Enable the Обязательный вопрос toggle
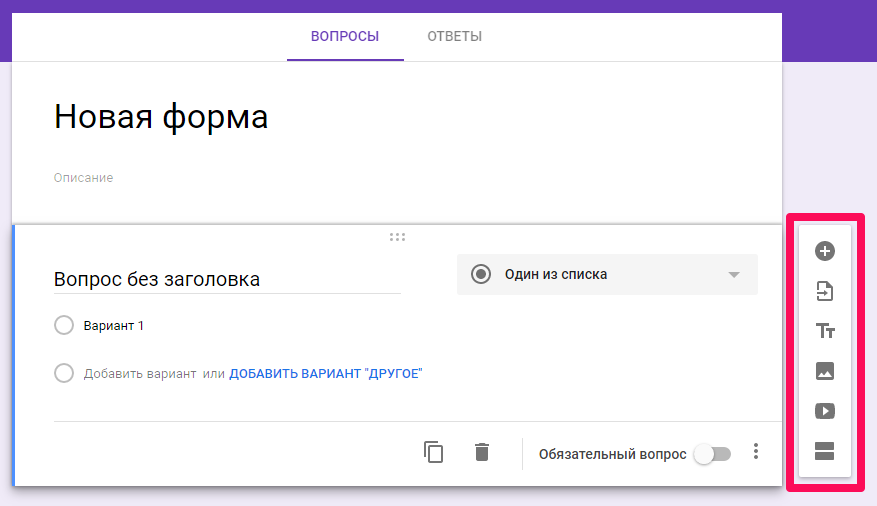877x506 pixels. click(x=713, y=454)
